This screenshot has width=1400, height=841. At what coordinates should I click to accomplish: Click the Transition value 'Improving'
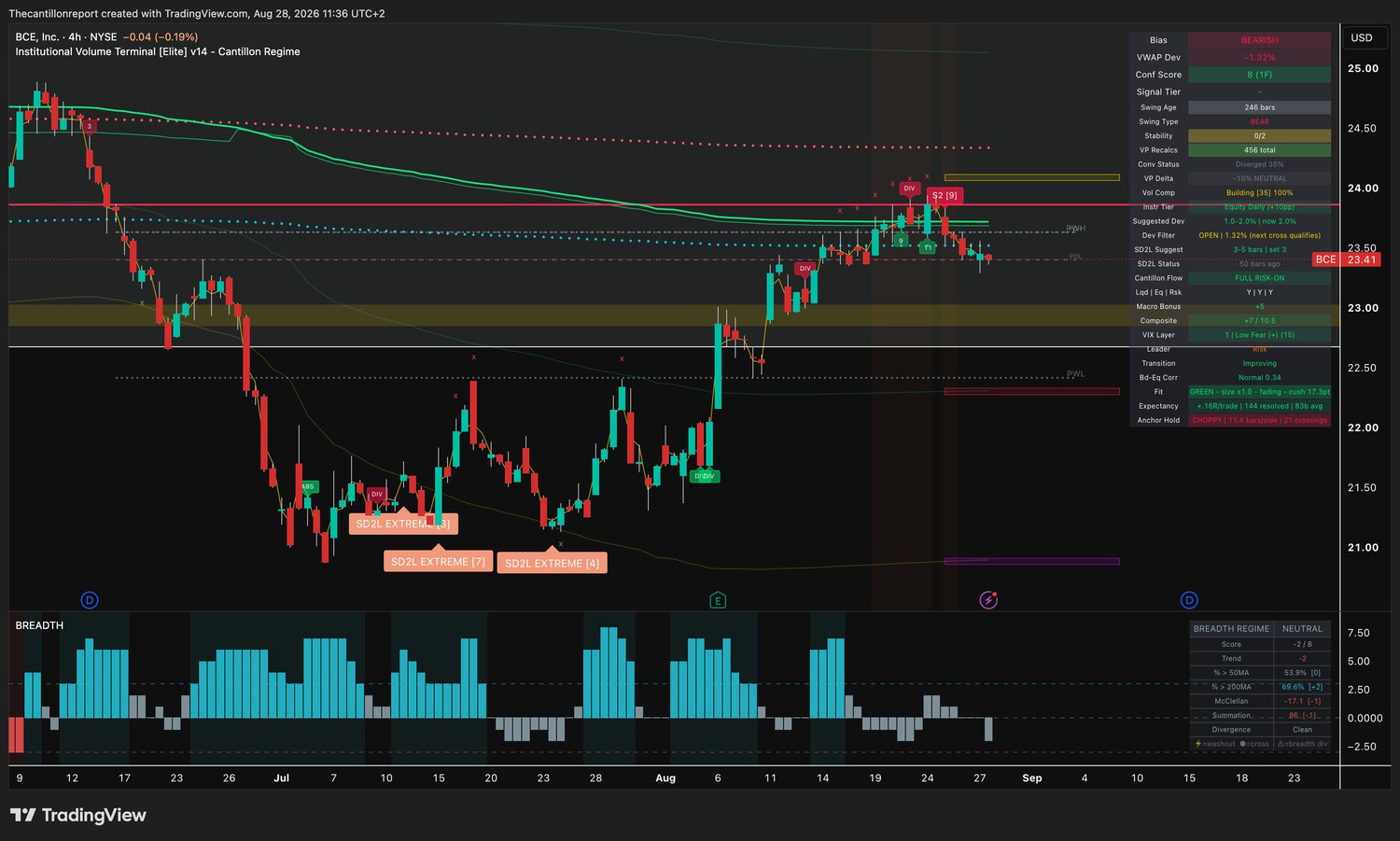click(x=1260, y=363)
